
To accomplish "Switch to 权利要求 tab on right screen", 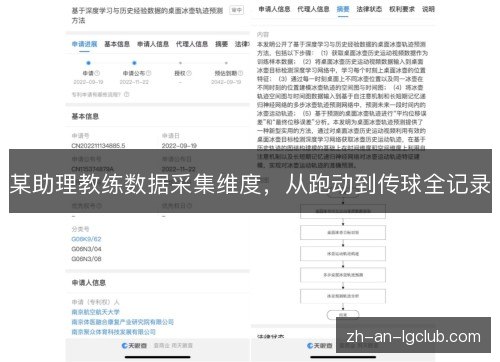I will click(x=402, y=9).
